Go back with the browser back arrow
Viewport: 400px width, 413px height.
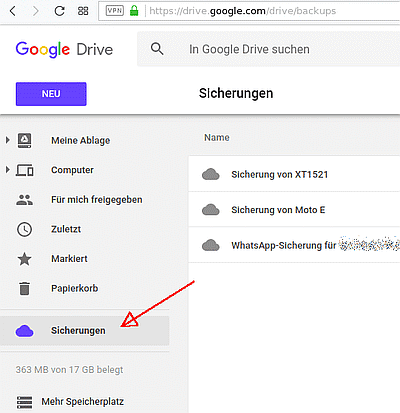13,11
